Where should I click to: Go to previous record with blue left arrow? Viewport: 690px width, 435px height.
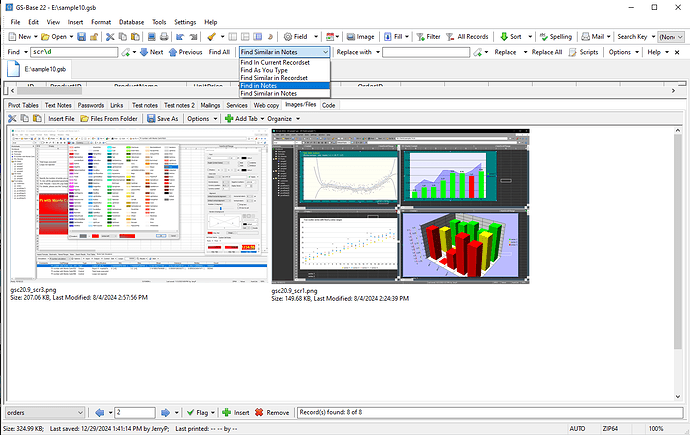click(x=100, y=413)
